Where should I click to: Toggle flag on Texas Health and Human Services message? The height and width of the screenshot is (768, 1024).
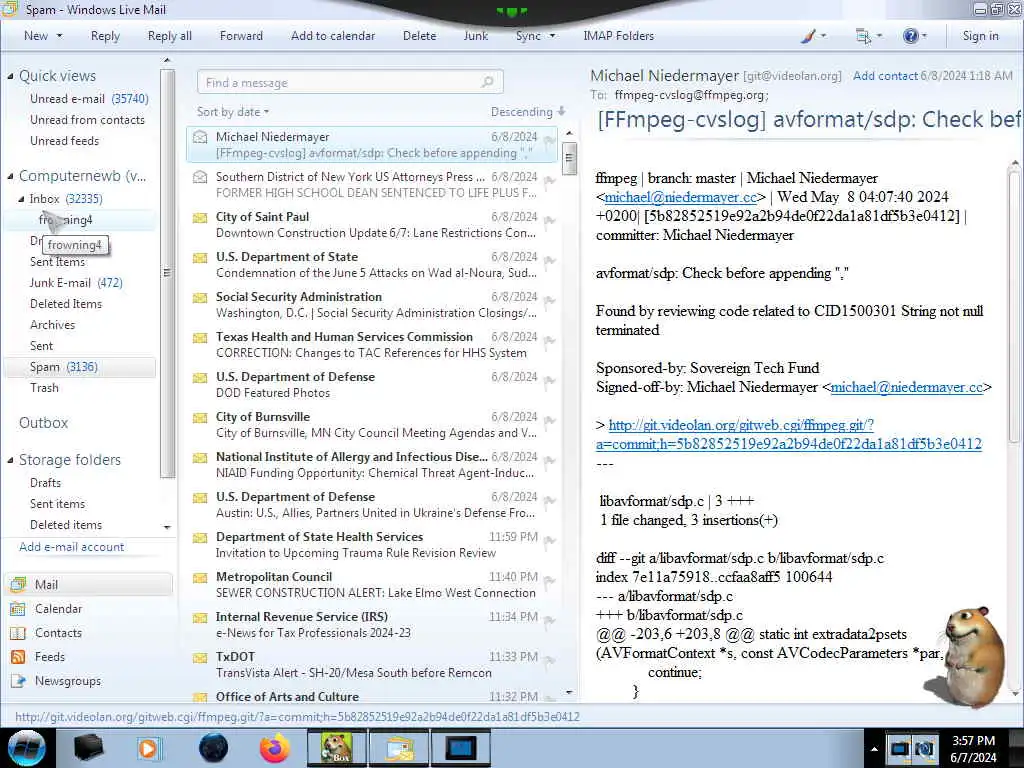[549, 341]
